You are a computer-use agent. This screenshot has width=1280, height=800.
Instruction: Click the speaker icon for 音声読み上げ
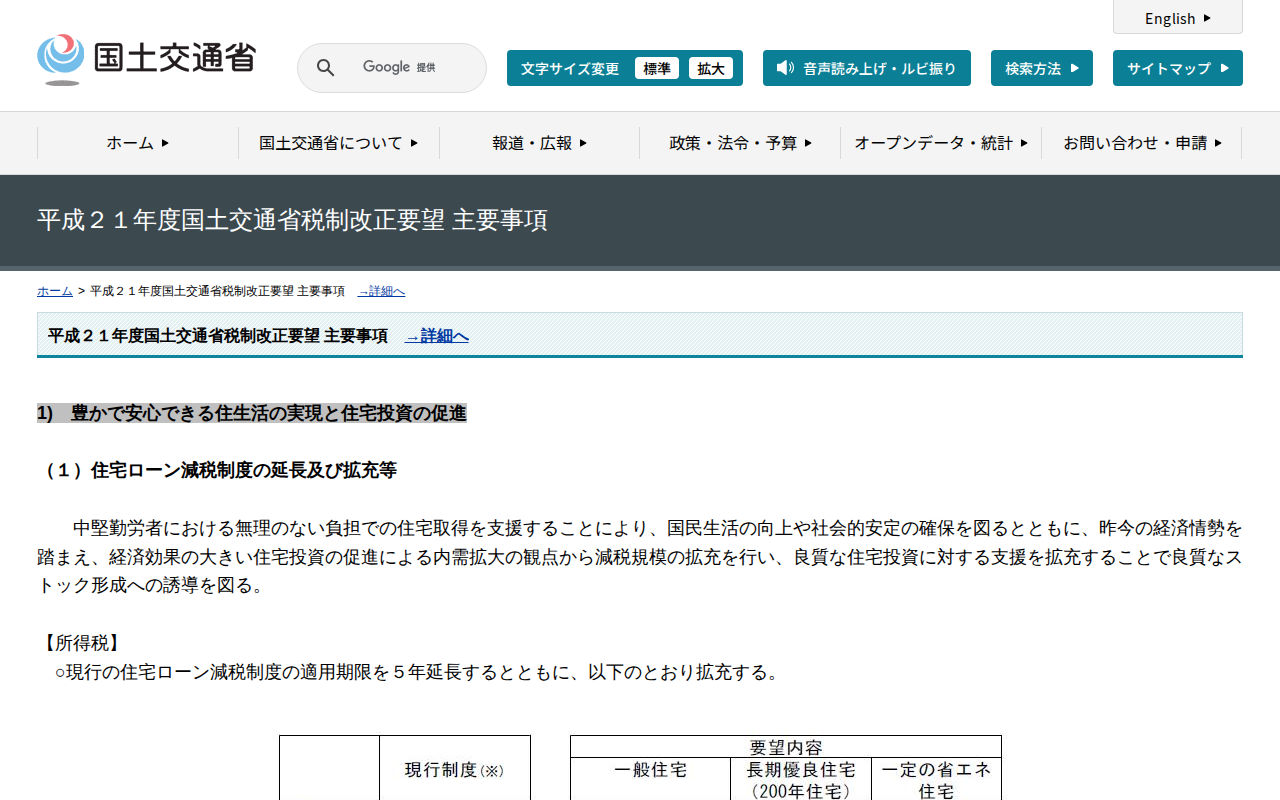pyautogui.click(x=785, y=68)
